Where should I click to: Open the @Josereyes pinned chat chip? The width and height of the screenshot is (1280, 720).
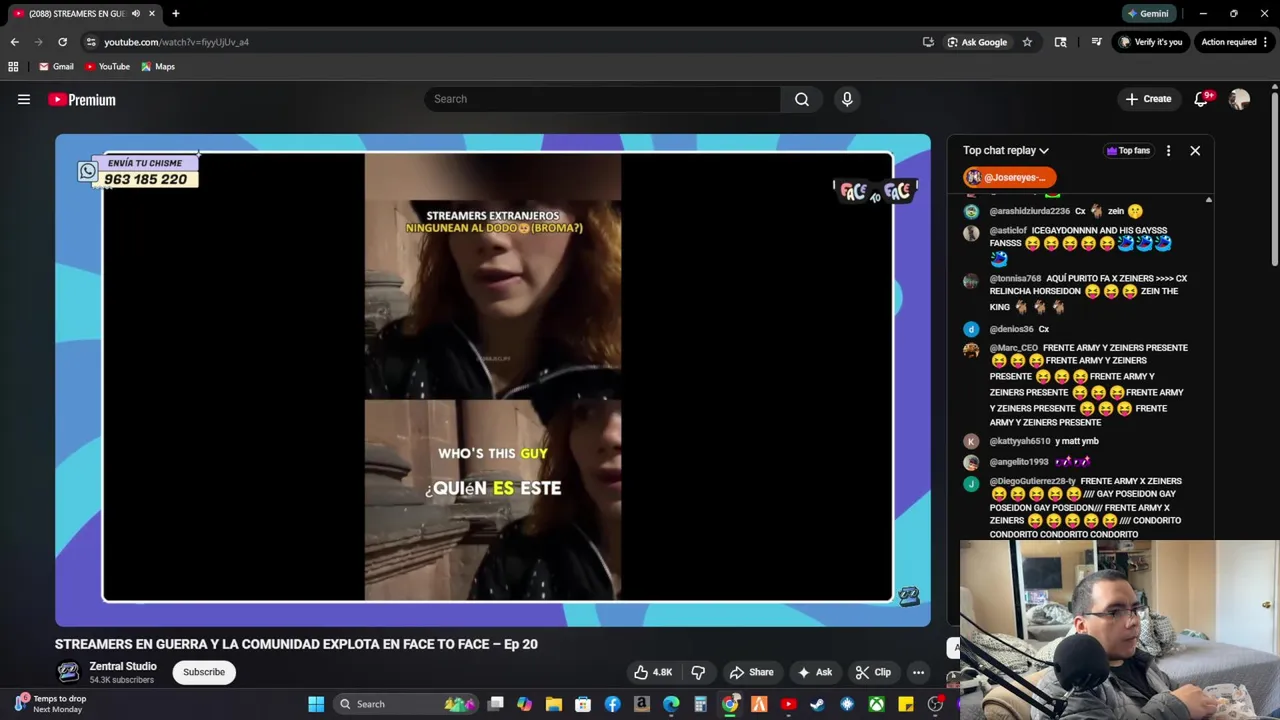click(1009, 177)
